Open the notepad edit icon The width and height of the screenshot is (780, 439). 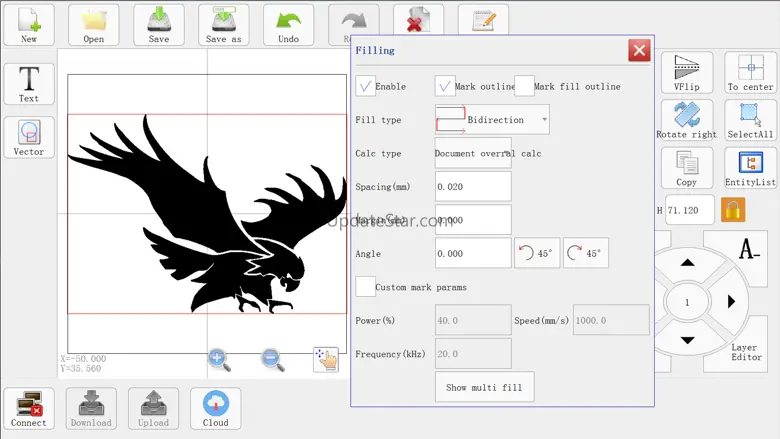484,20
